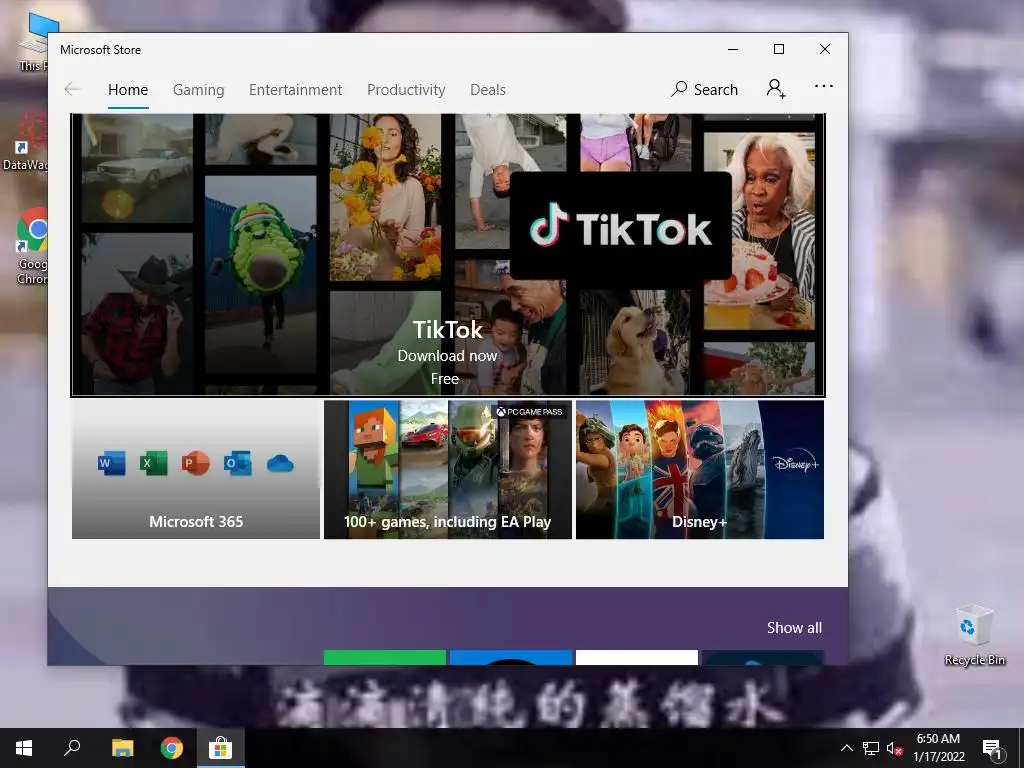Viewport: 1024px width, 768px height.
Task: Click the Show all link
Action: [794, 628]
